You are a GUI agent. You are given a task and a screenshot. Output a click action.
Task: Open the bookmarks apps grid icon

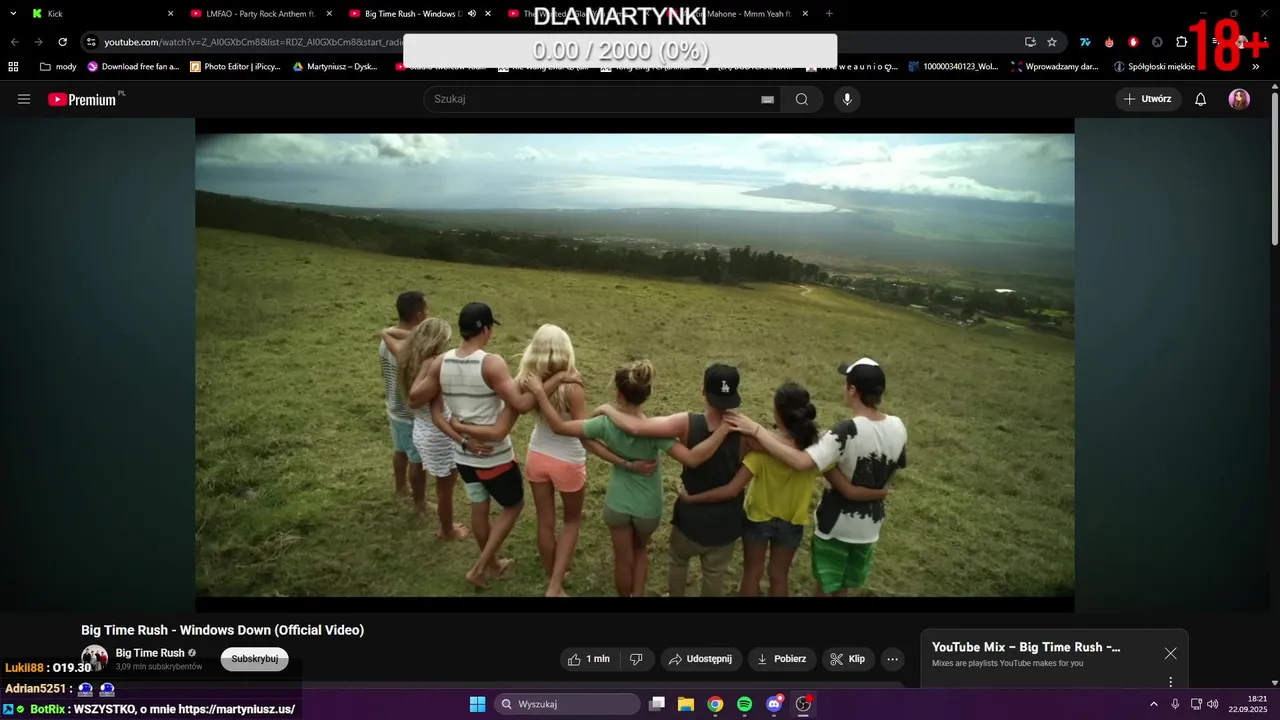pyautogui.click(x=13, y=67)
